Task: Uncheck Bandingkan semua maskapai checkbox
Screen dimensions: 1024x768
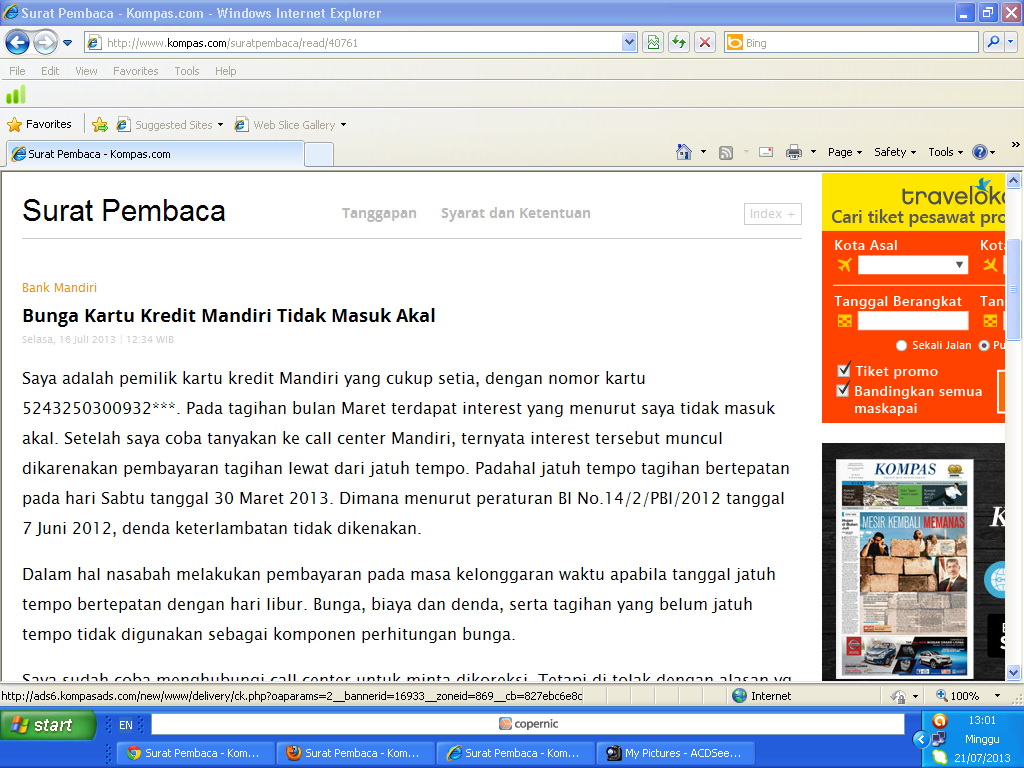Action: pyautogui.click(x=844, y=390)
